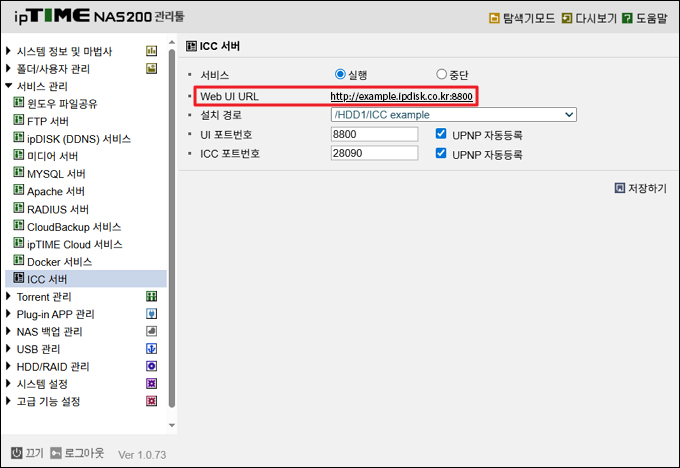Click the 로그아웃 logout icon
Viewport: 680px width, 468px height.
(57, 453)
